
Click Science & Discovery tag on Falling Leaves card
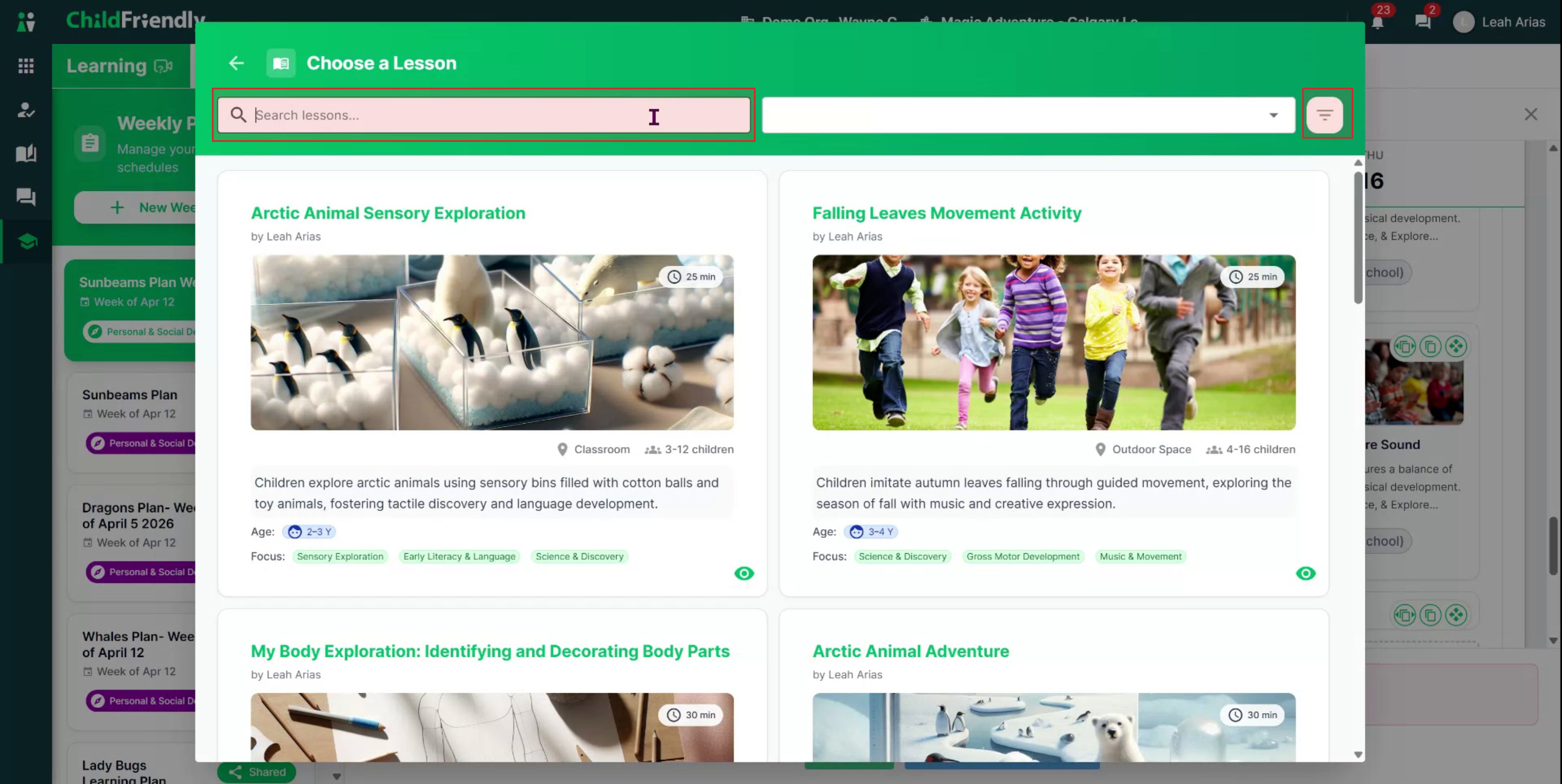point(902,556)
